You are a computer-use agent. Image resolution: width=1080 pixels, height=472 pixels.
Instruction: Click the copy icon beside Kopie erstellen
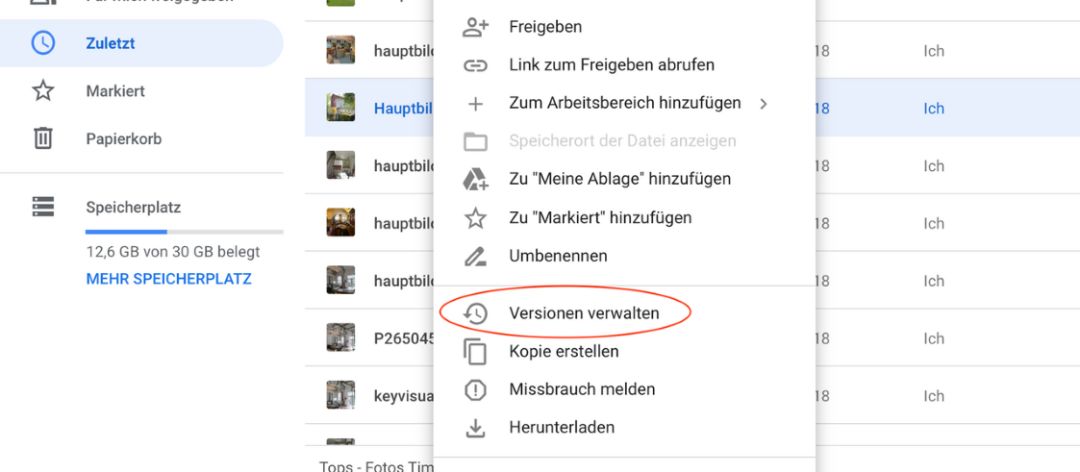coord(475,351)
